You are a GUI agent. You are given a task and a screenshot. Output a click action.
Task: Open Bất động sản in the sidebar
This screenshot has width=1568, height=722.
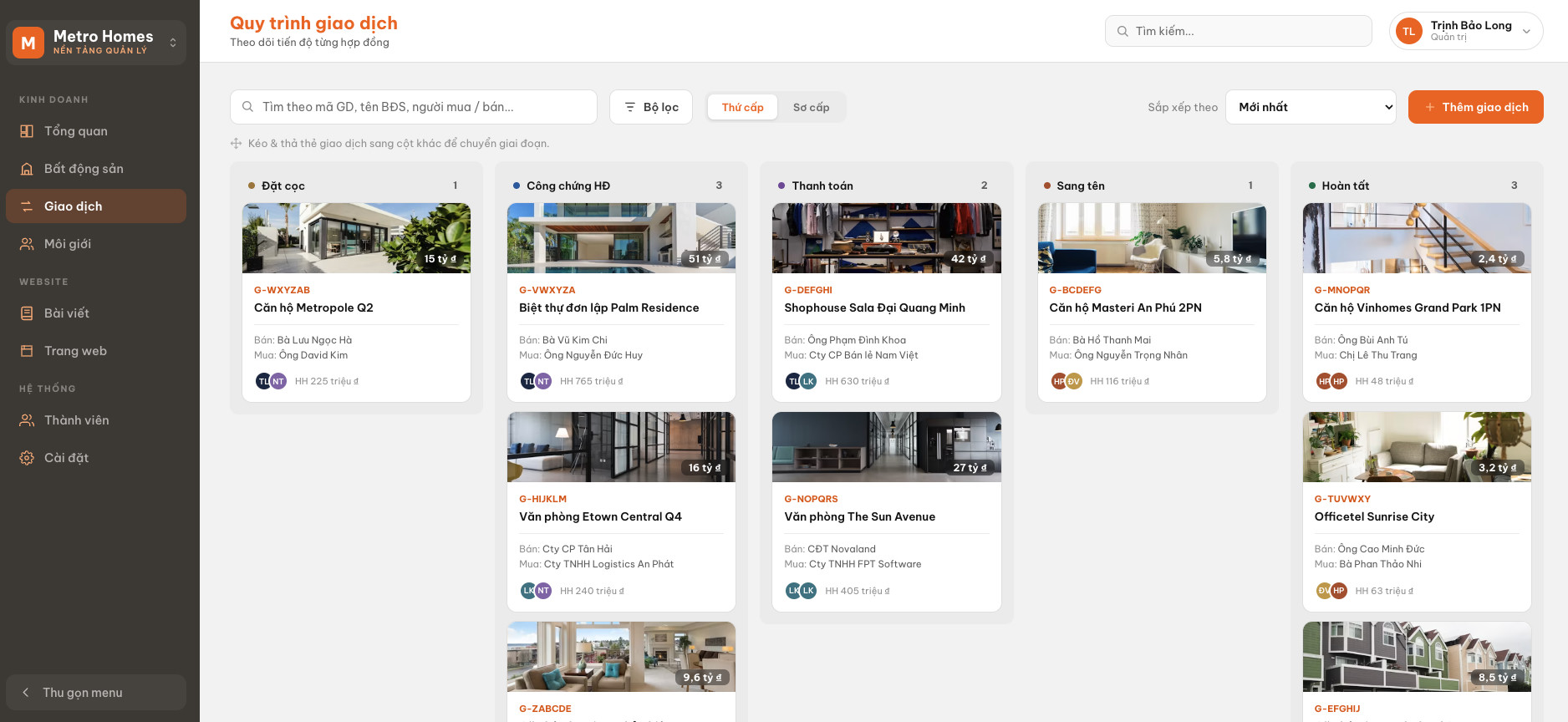[x=96, y=169]
